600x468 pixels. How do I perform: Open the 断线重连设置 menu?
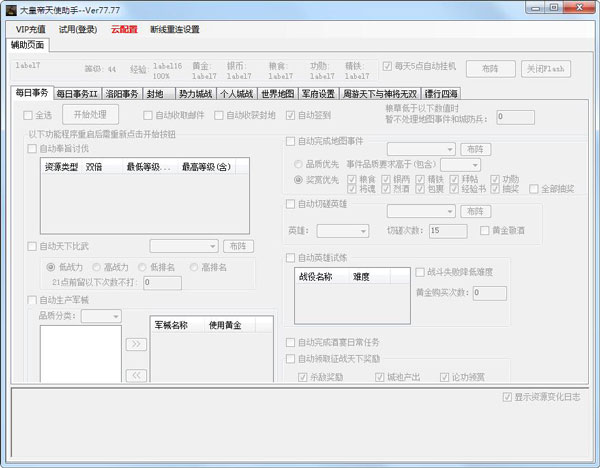coord(174,29)
